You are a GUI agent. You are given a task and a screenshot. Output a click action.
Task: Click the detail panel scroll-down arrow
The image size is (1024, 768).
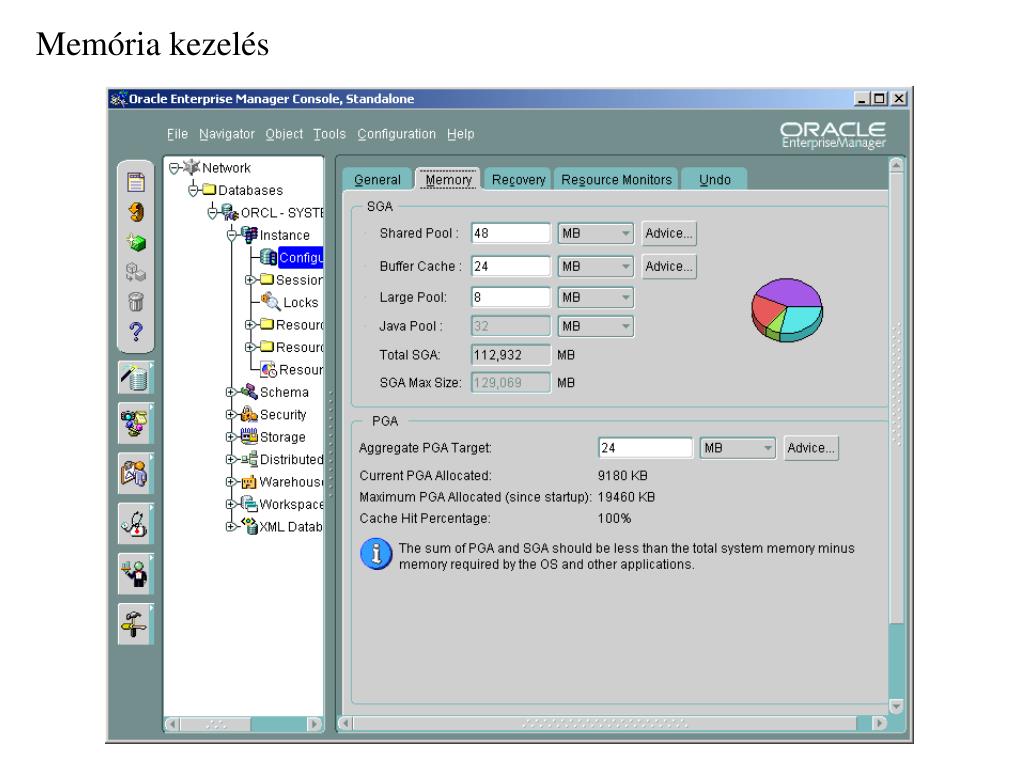(897, 706)
